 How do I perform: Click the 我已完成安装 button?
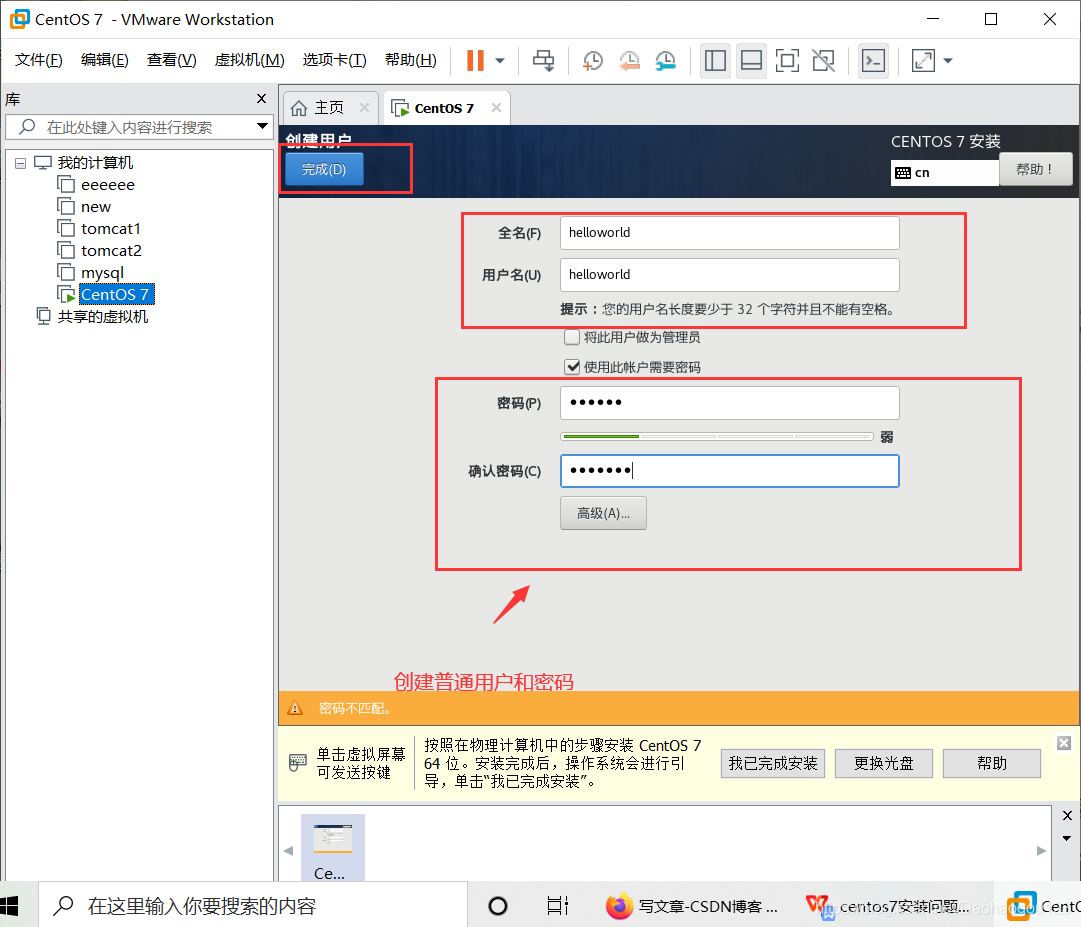pos(773,764)
